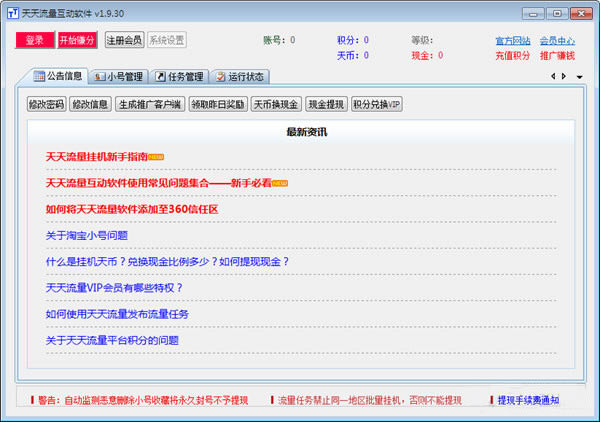Open the 会员中心 link

pyautogui.click(x=557, y=41)
